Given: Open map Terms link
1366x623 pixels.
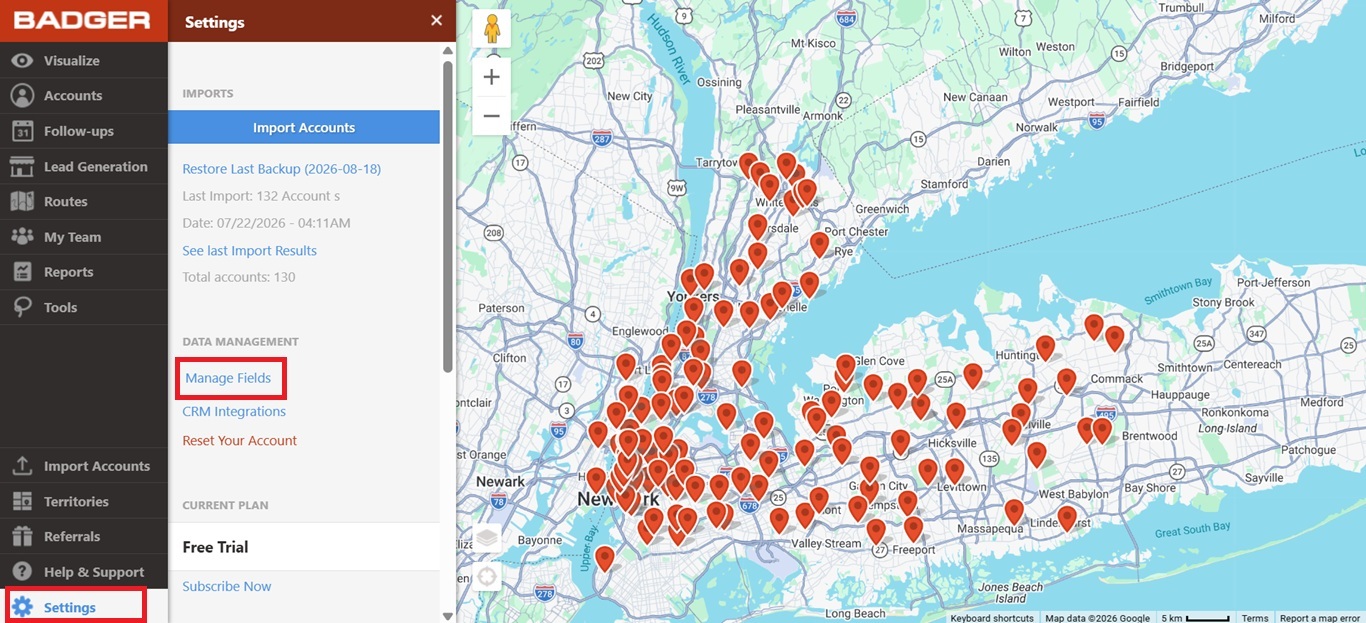Looking at the screenshot, I should (x=1255, y=618).
